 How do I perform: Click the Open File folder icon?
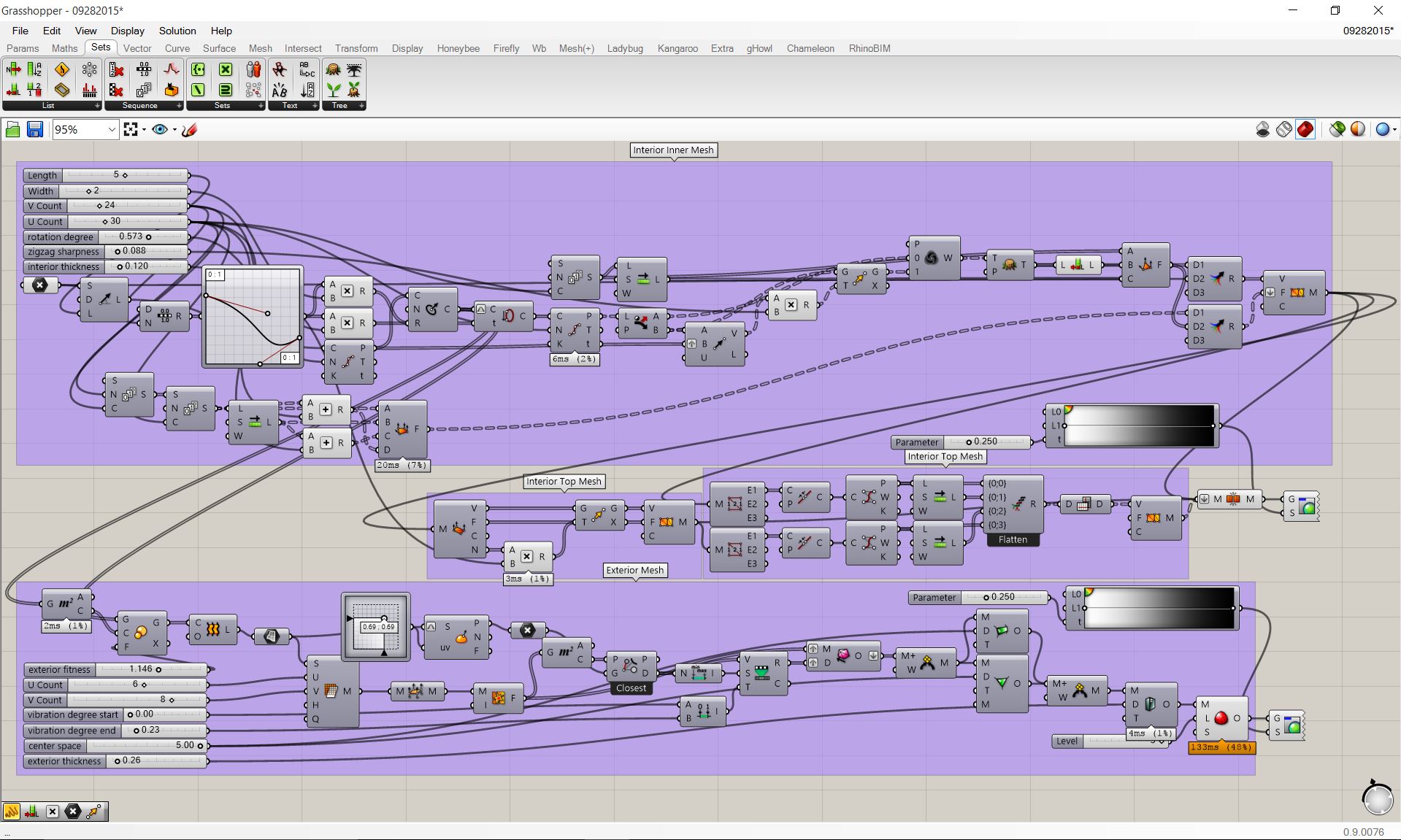tap(12, 130)
